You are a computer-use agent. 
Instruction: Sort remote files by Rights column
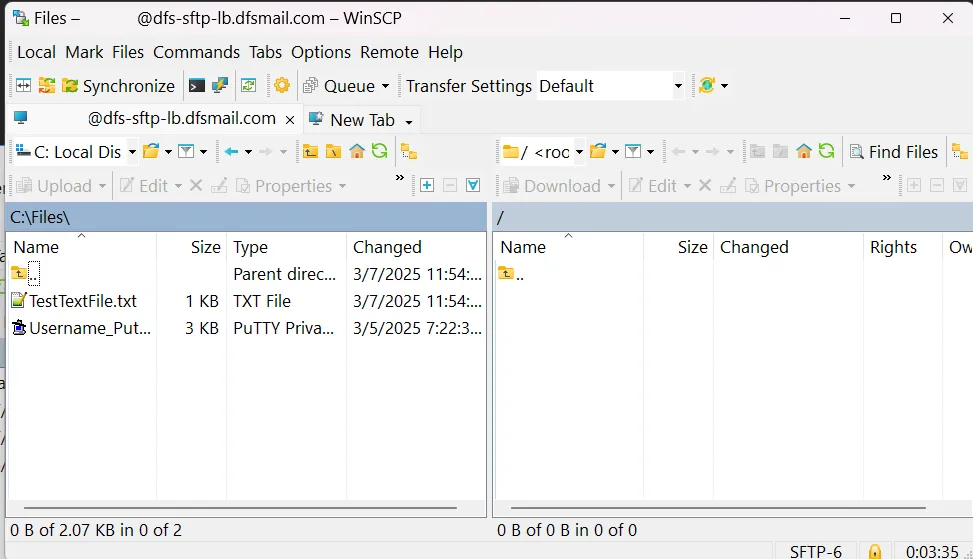click(x=902, y=247)
